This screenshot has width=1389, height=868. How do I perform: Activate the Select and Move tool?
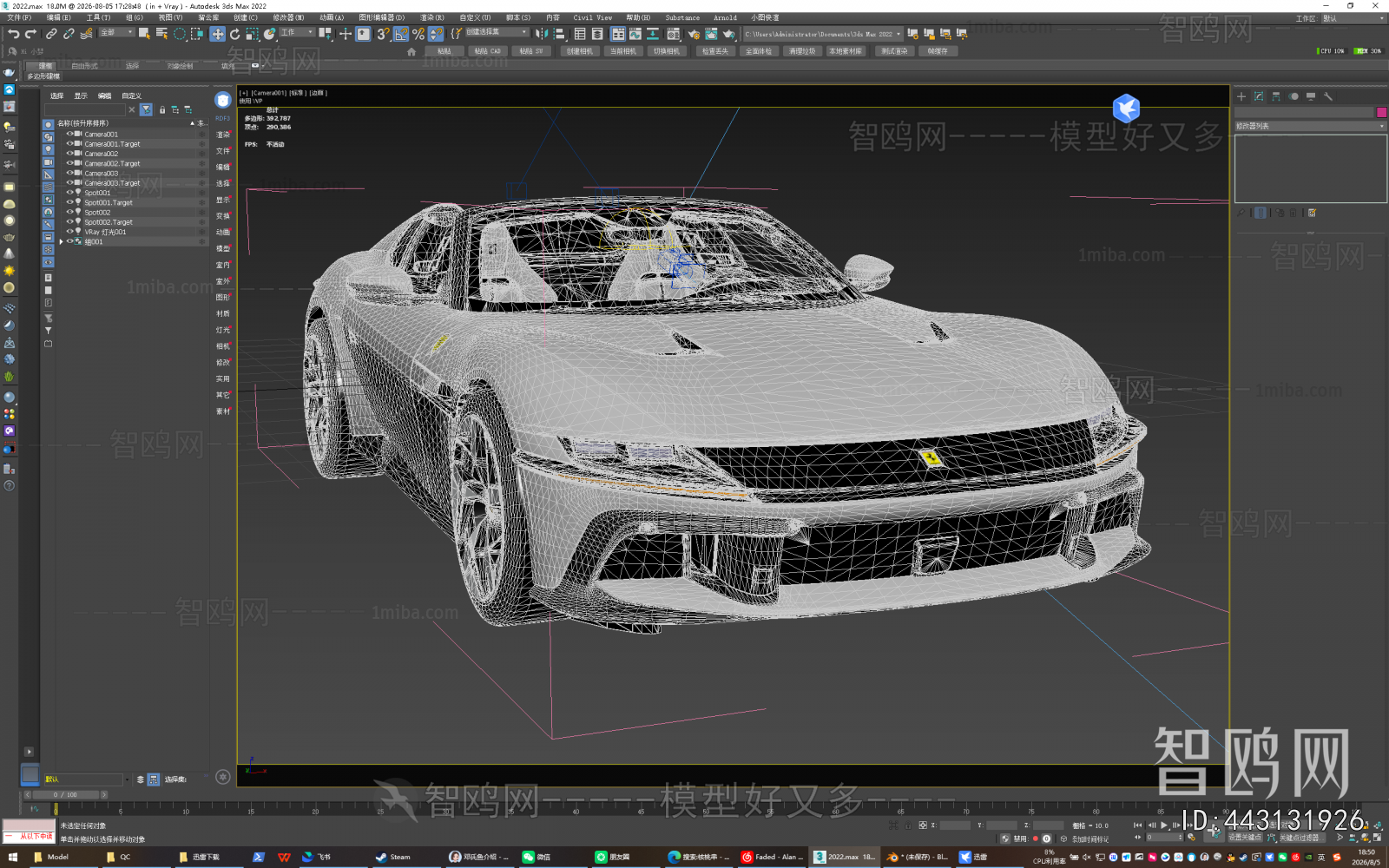tap(217, 34)
